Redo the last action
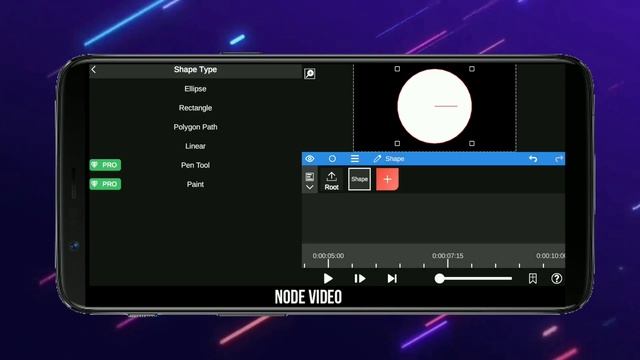This screenshot has width=640, height=360. tap(559, 159)
